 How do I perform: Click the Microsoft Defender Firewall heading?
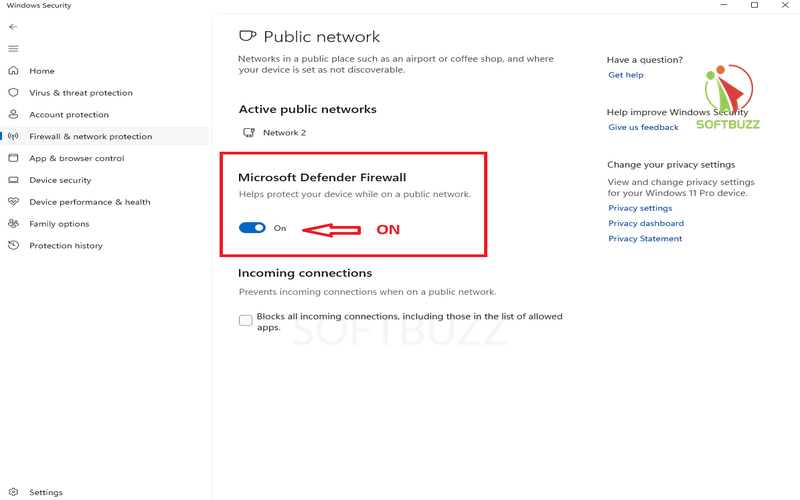coord(322,177)
